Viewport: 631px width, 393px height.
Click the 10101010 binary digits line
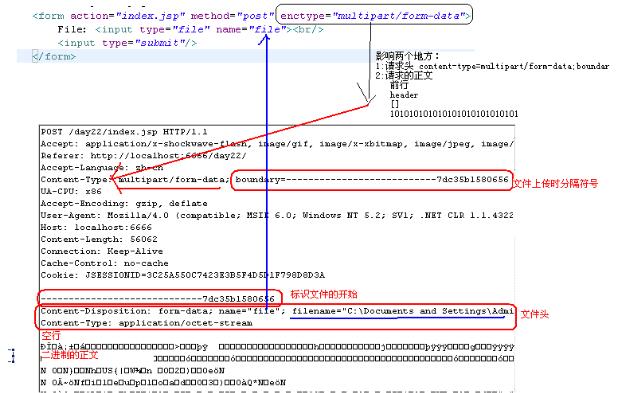point(454,114)
